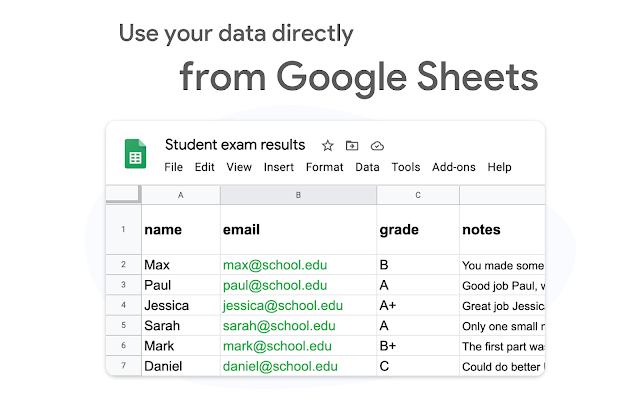Click the note 'The first part wa'
640x400 pixels.
(x=502, y=346)
